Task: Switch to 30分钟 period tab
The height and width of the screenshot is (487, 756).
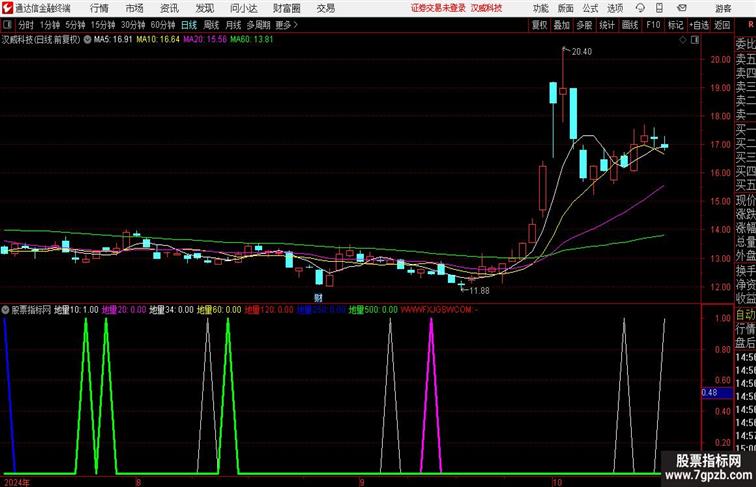Action: tap(133, 25)
